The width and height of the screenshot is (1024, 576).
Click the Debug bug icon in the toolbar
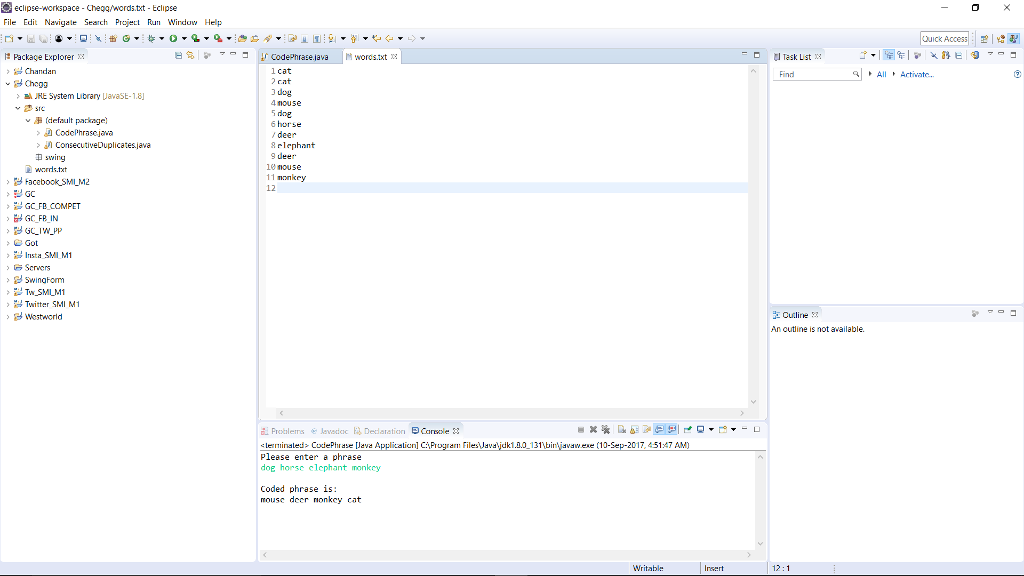point(151,39)
